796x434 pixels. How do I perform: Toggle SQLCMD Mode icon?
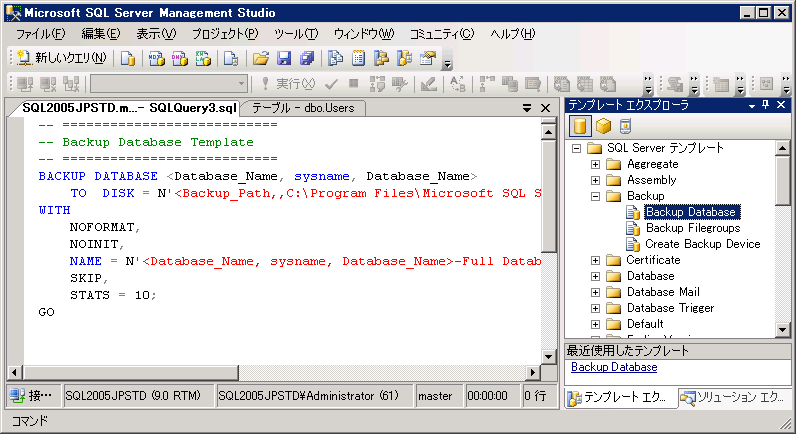click(x=533, y=84)
